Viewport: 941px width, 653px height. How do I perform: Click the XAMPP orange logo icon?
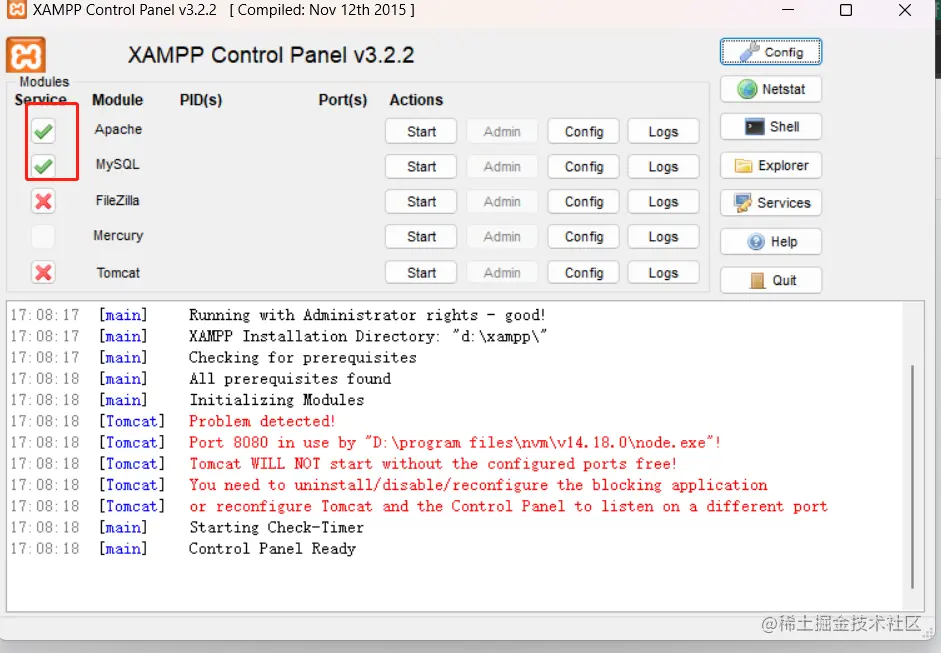(26, 55)
